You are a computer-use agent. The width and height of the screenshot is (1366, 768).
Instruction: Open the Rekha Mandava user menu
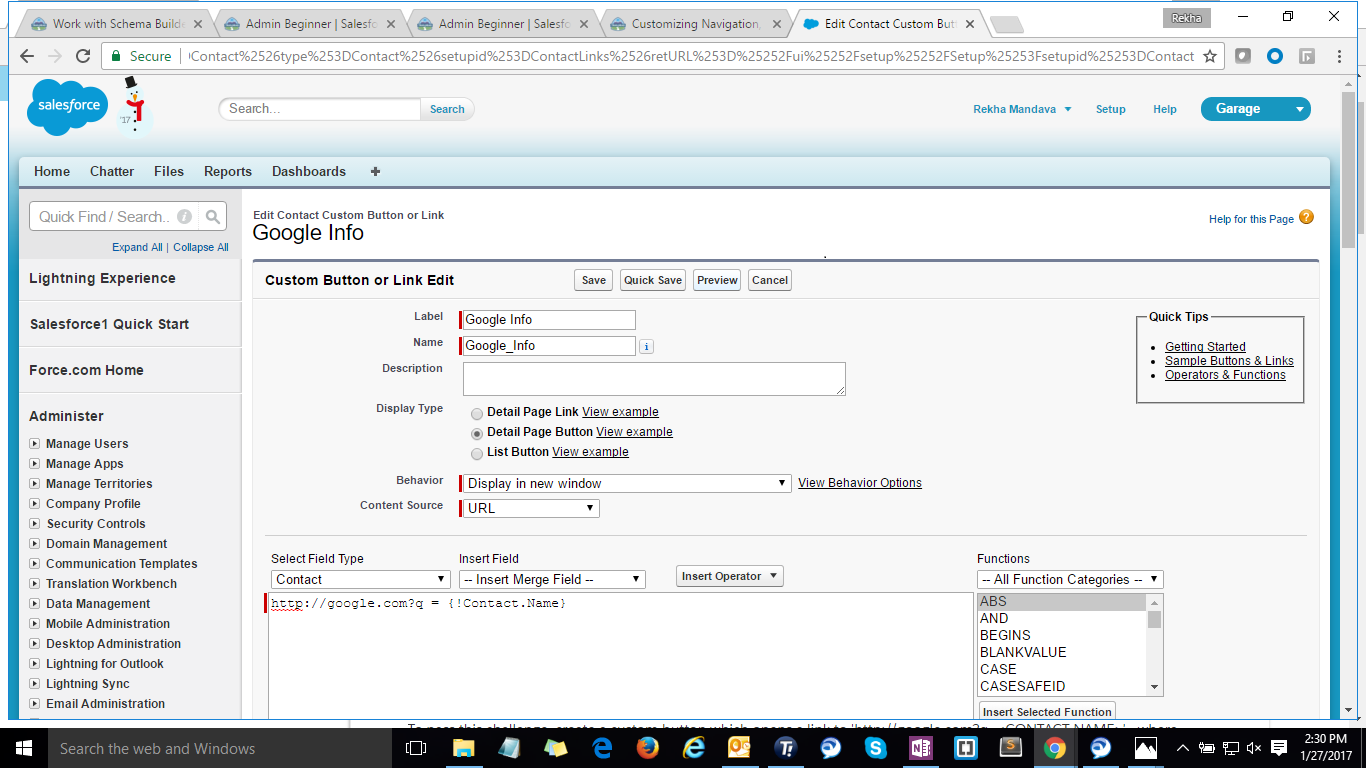[1022, 109]
